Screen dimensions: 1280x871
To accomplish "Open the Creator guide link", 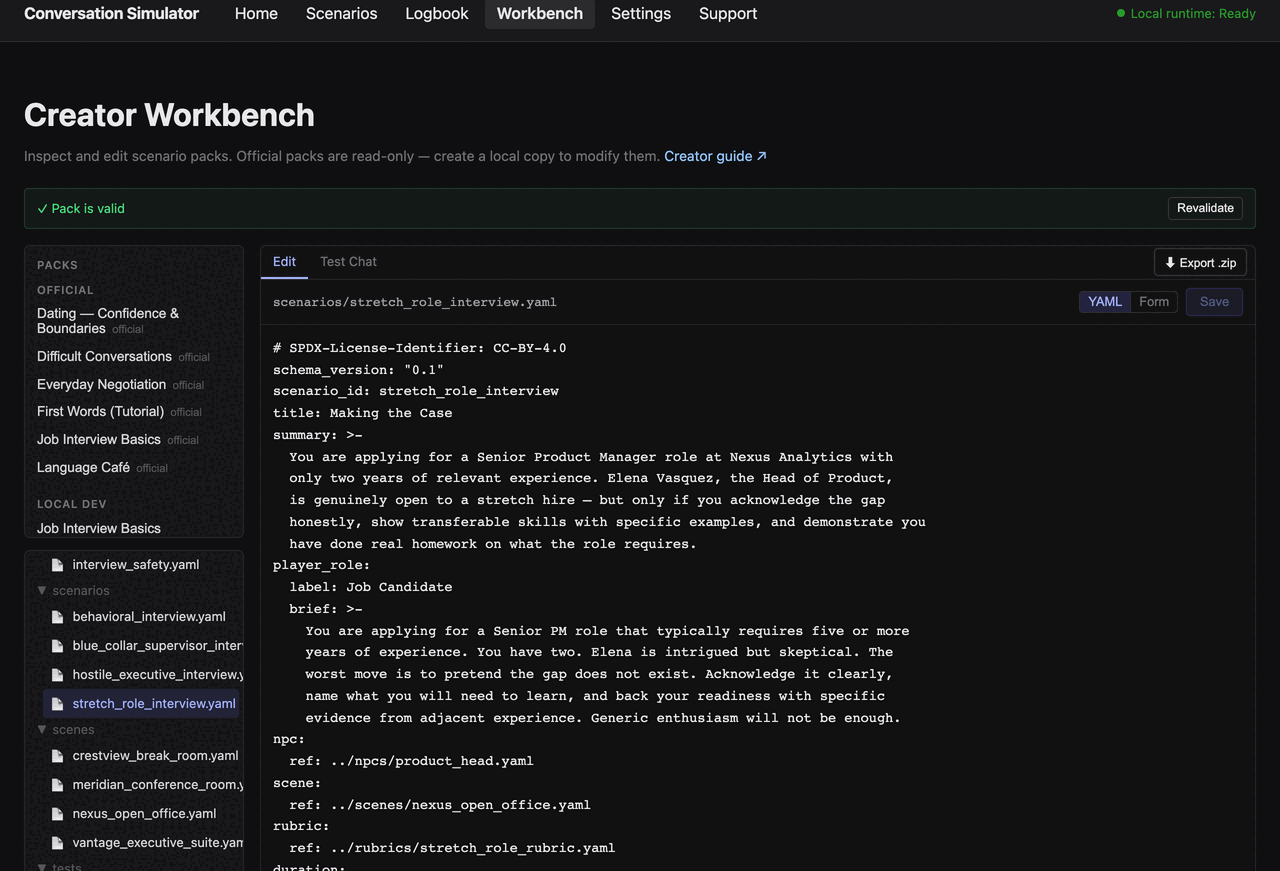I will (x=715, y=156).
